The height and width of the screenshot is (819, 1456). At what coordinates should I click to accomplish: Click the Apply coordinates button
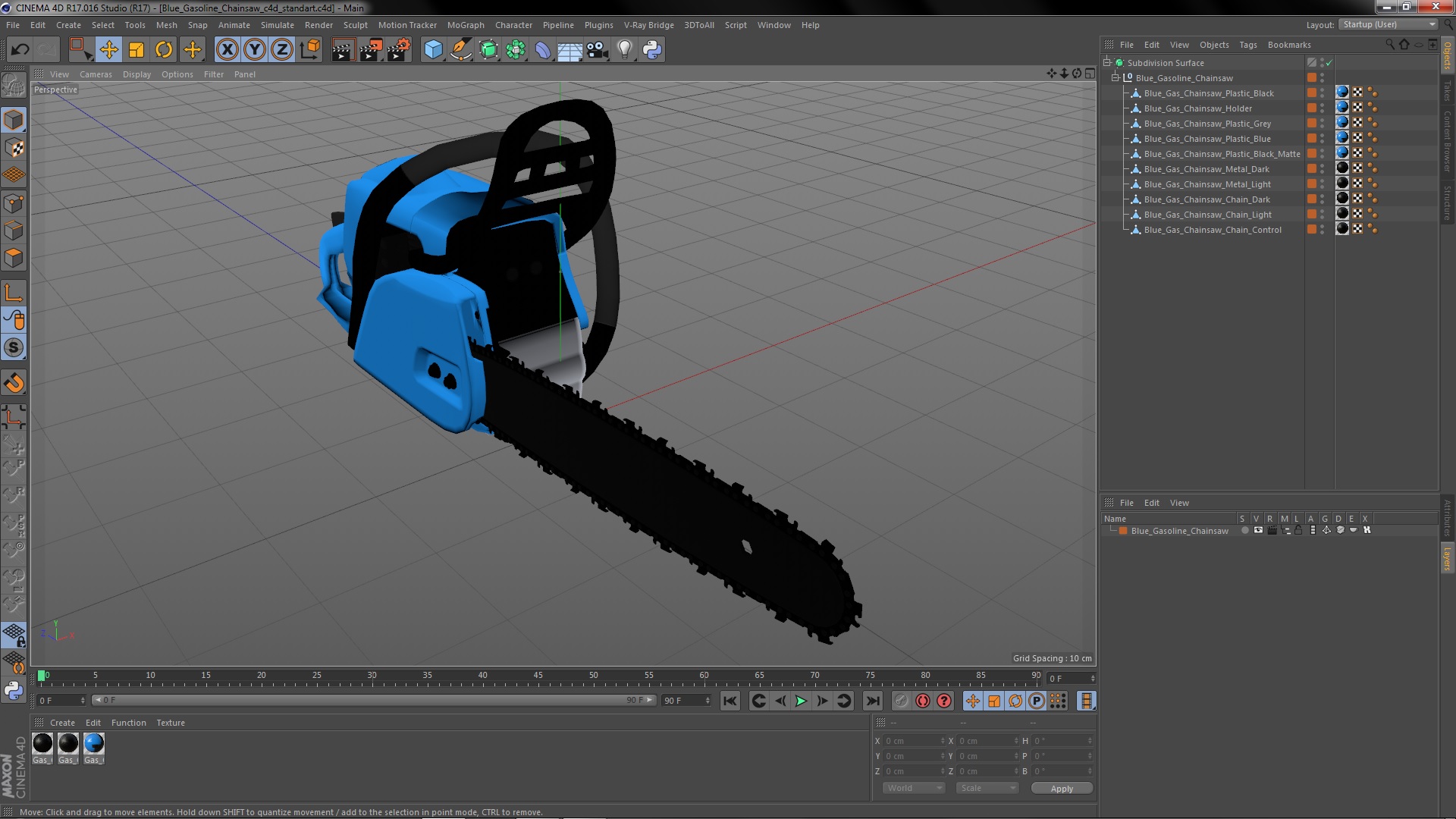click(x=1062, y=789)
